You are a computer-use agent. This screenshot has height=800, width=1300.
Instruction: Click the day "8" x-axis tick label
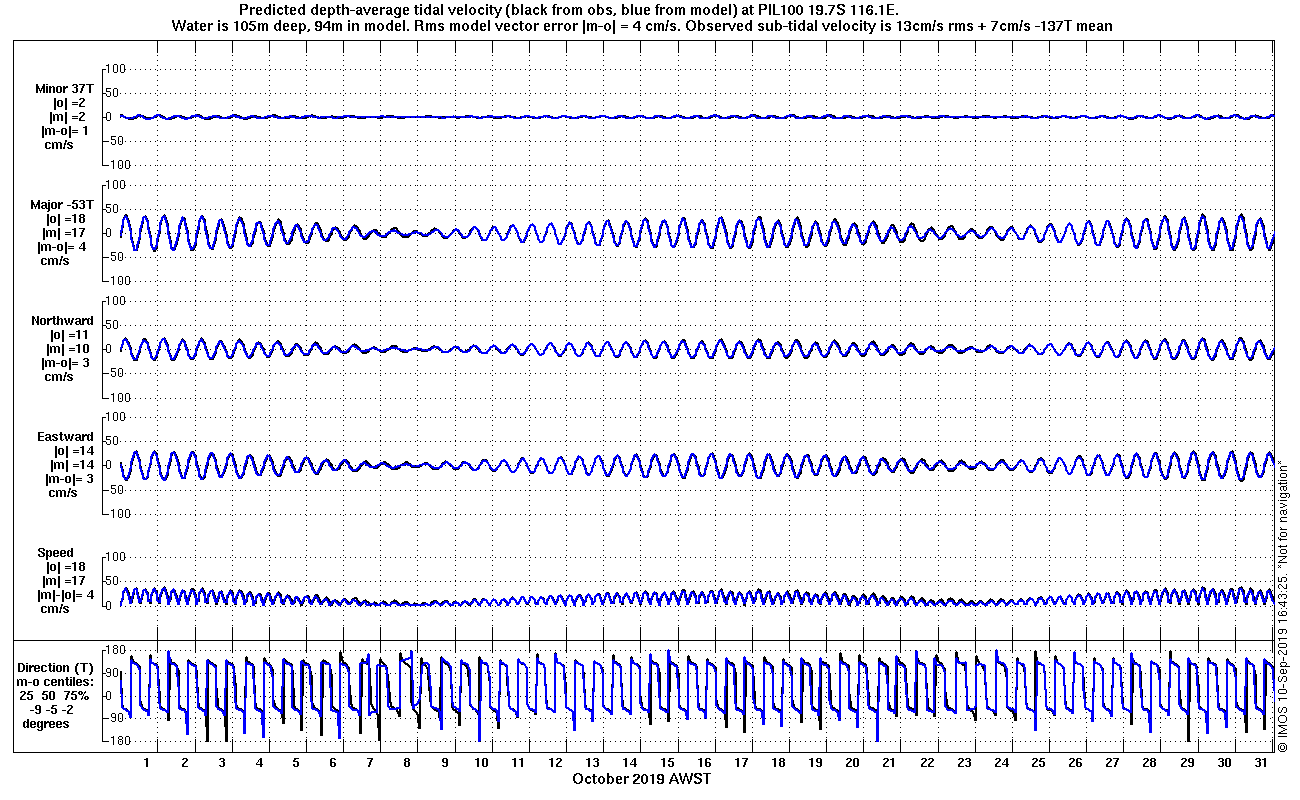pyautogui.click(x=407, y=762)
